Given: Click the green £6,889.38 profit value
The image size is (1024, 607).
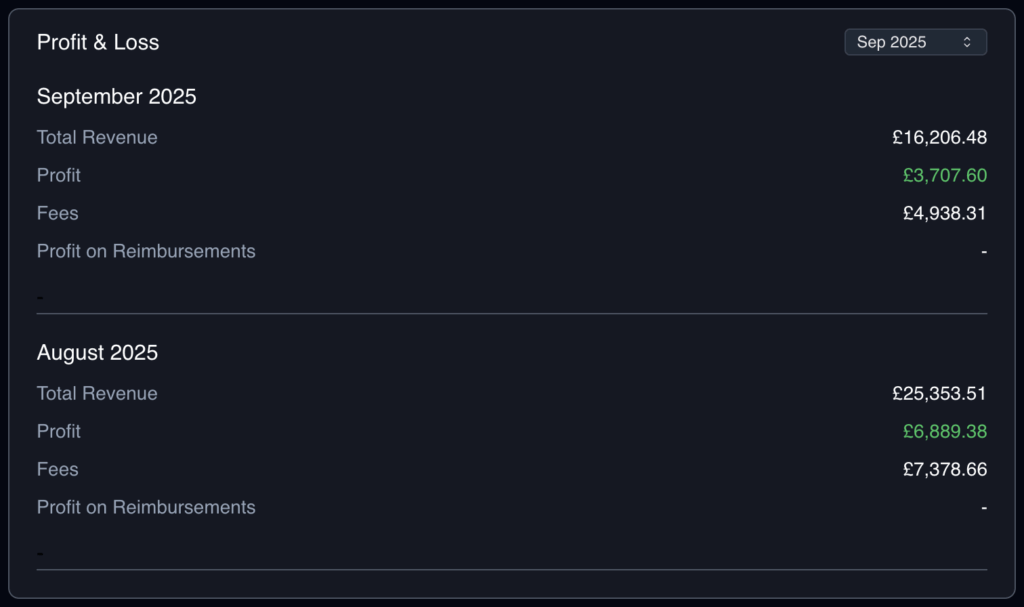Looking at the screenshot, I should (944, 432).
